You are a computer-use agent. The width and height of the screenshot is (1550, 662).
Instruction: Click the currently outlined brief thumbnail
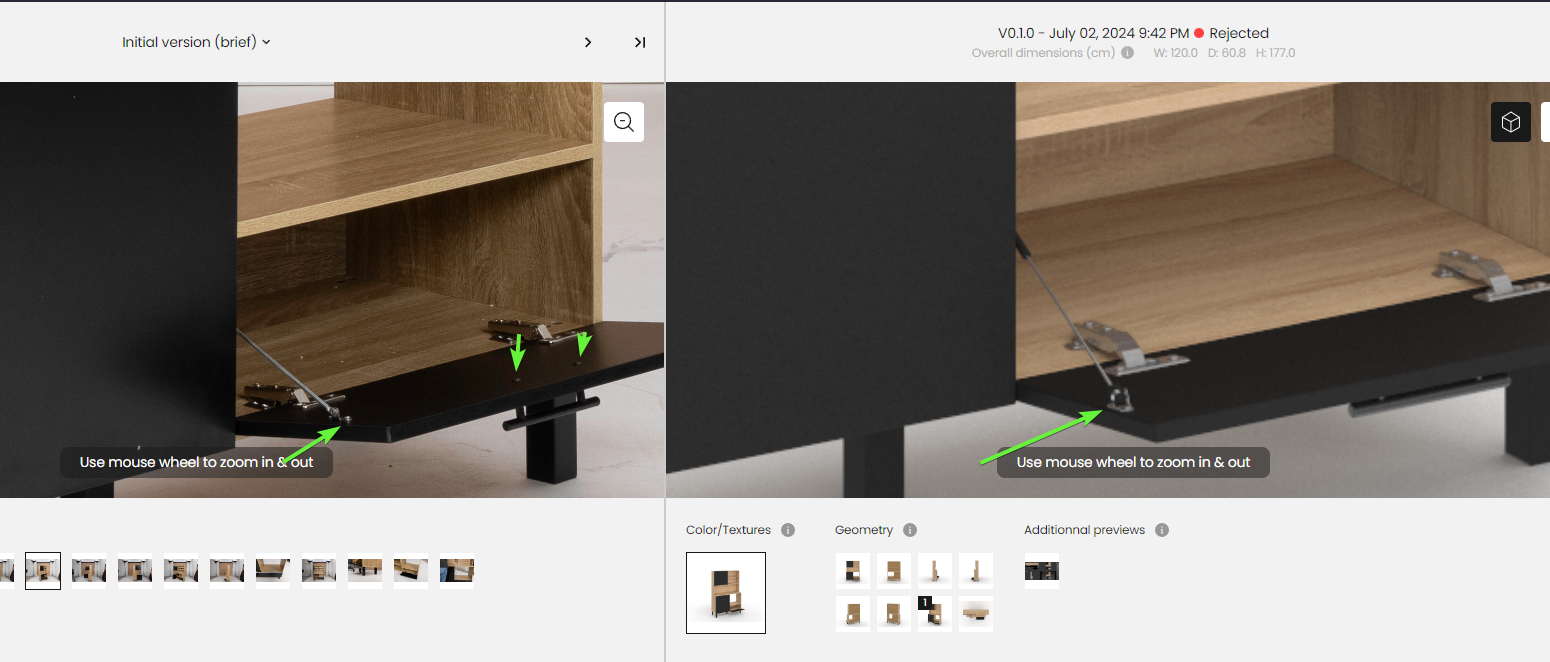pyautogui.click(x=43, y=571)
